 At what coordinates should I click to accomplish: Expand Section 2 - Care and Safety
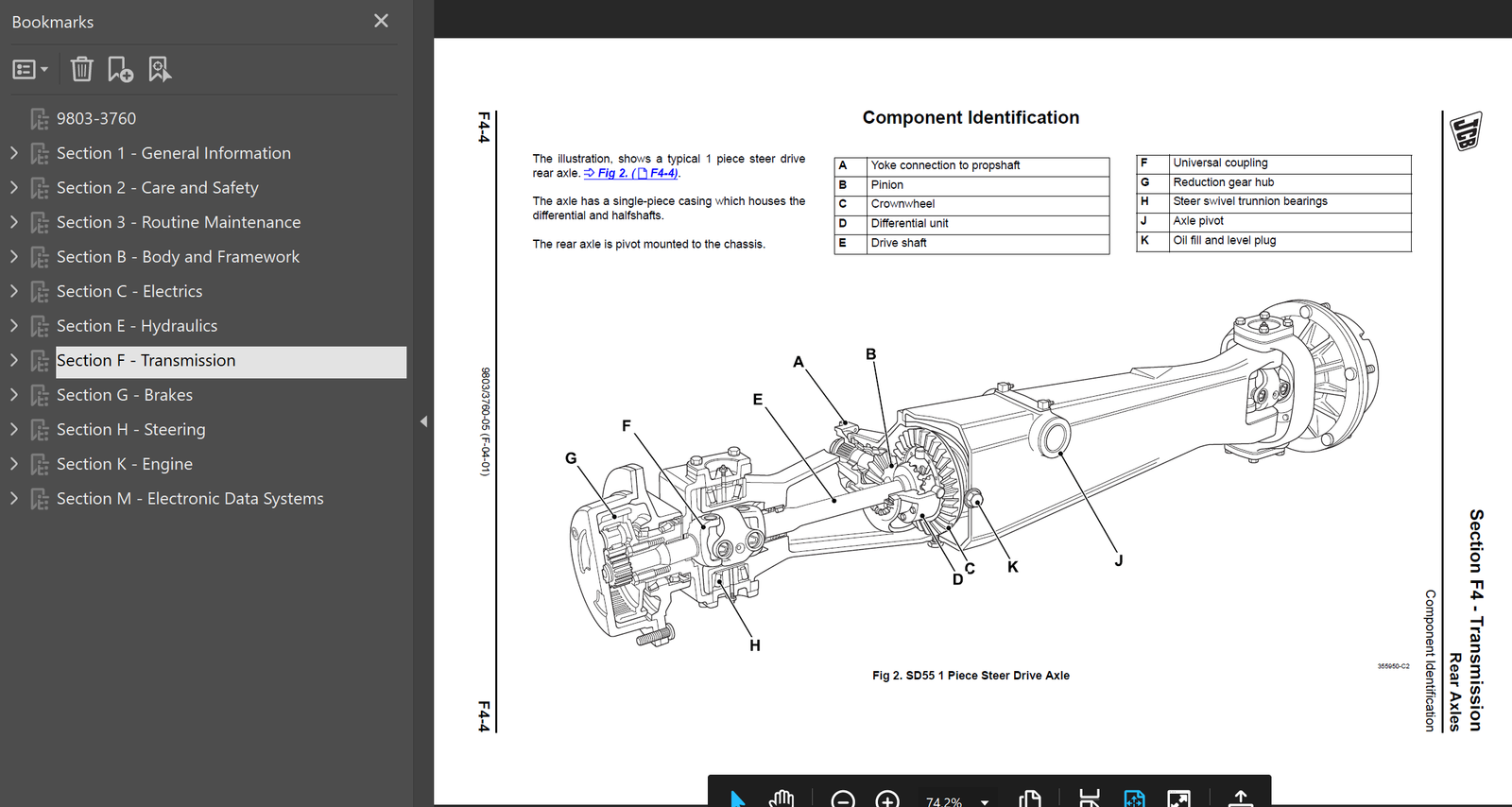(x=14, y=187)
